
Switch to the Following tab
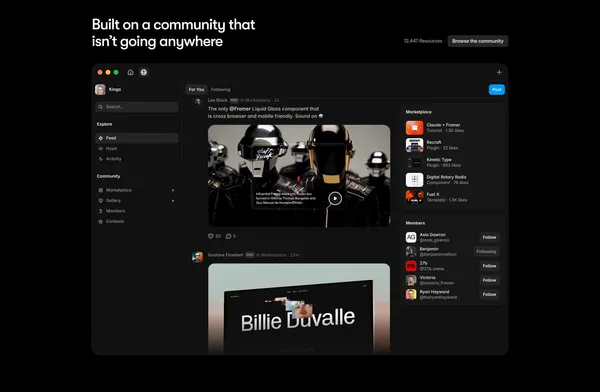click(220, 90)
